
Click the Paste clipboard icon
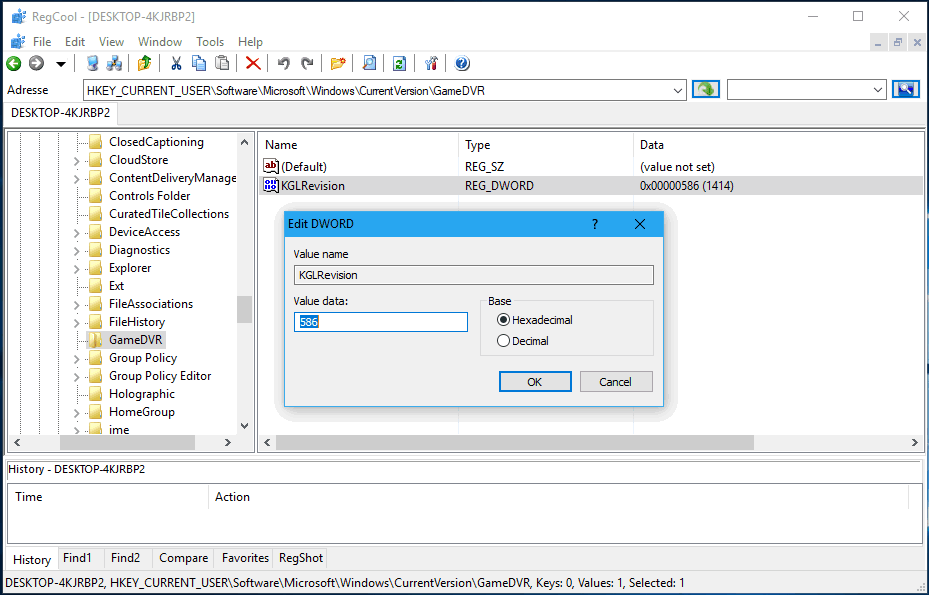(222, 63)
